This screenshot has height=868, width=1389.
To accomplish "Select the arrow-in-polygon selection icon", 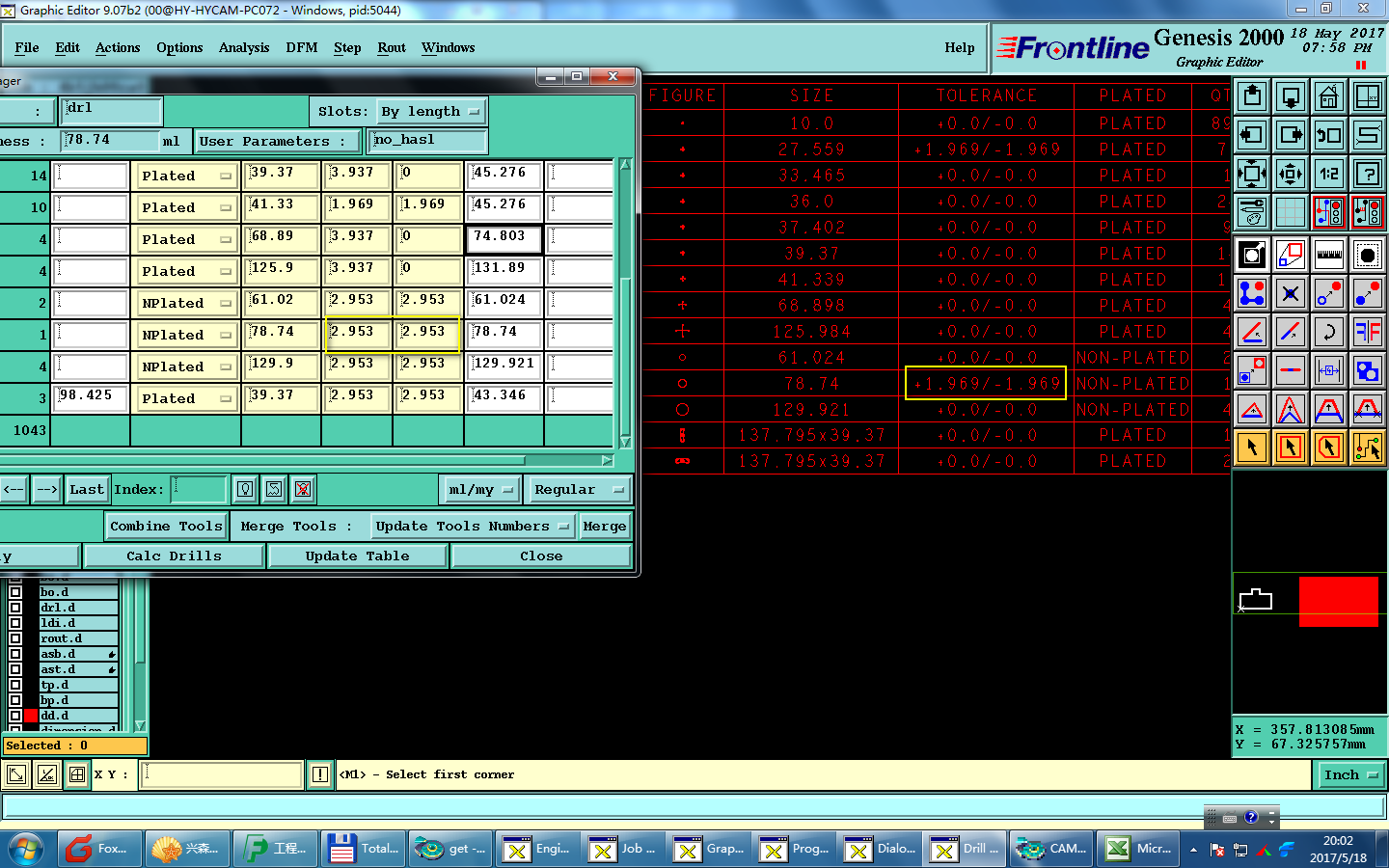I will (x=1329, y=448).
